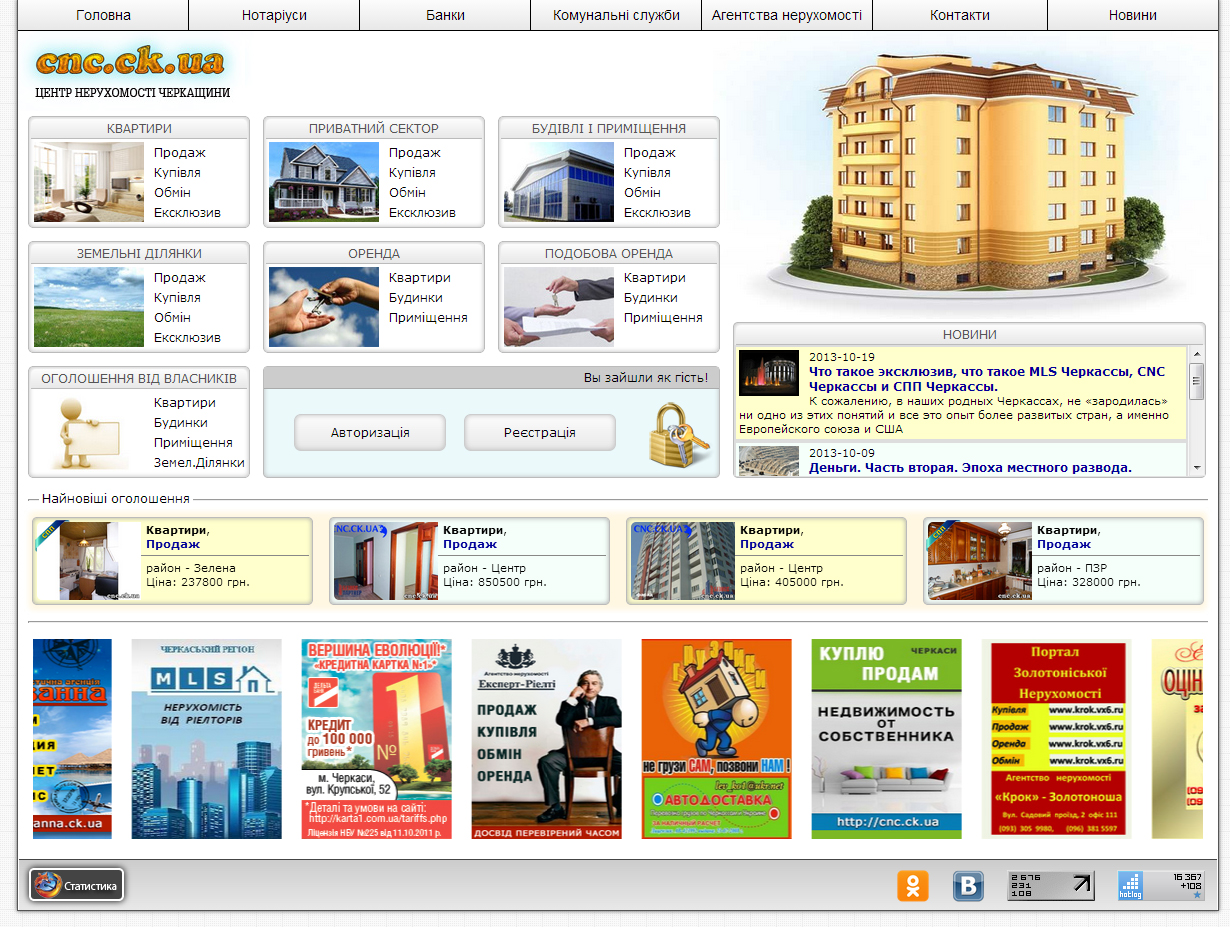Click the Експерт-Ріелті banner
Screen dimensions: 1230x927
(x=547, y=739)
